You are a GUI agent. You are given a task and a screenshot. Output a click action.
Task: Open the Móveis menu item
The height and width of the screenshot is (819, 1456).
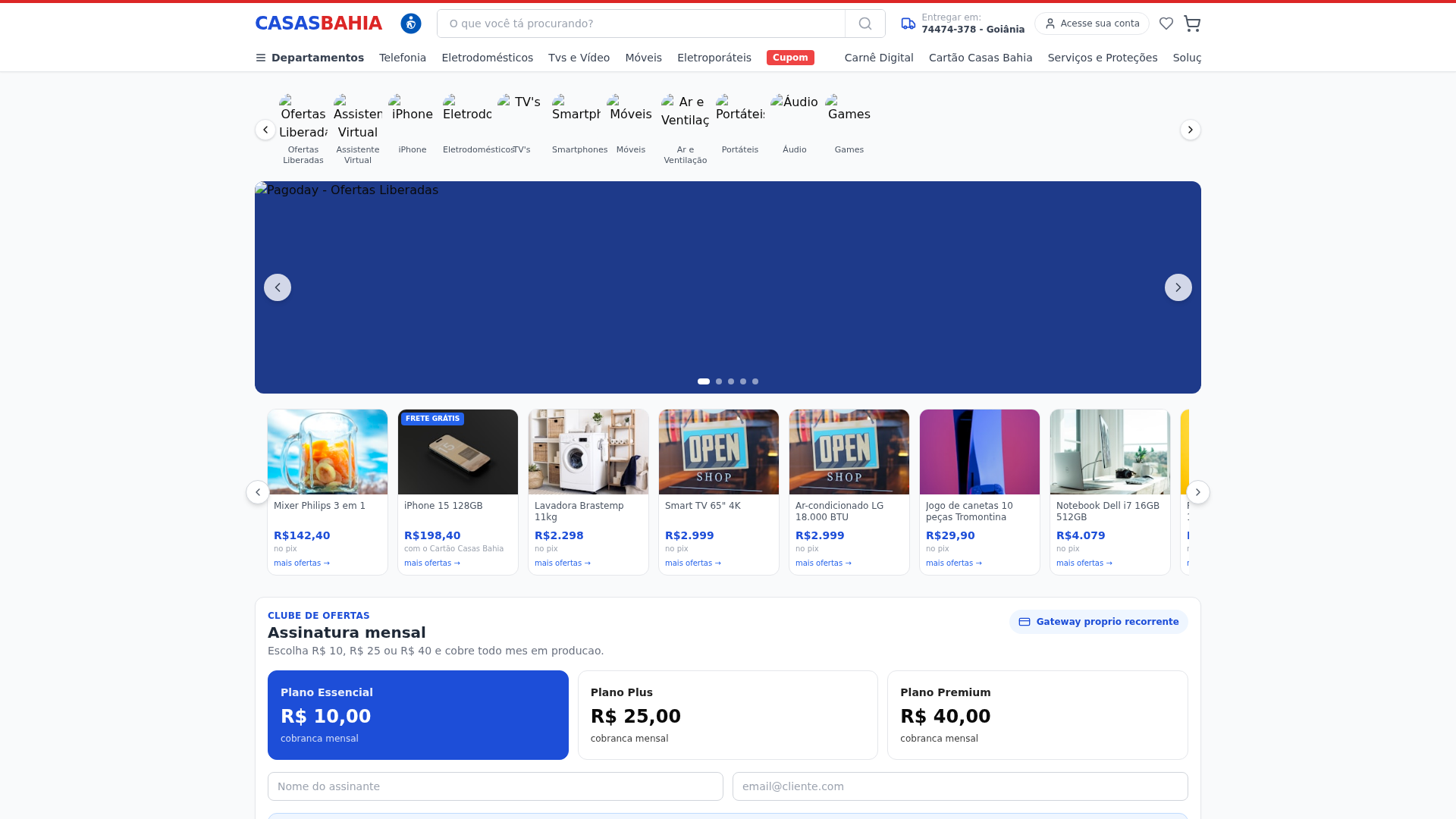[x=643, y=58]
